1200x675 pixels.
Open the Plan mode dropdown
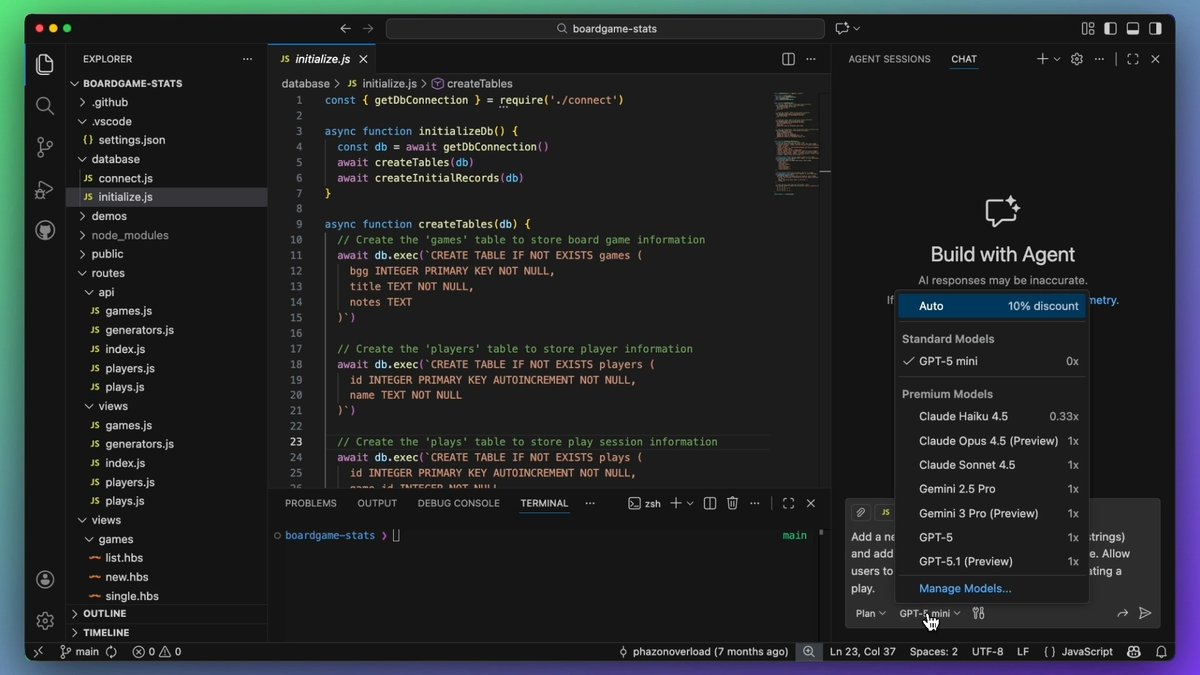click(870, 613)
